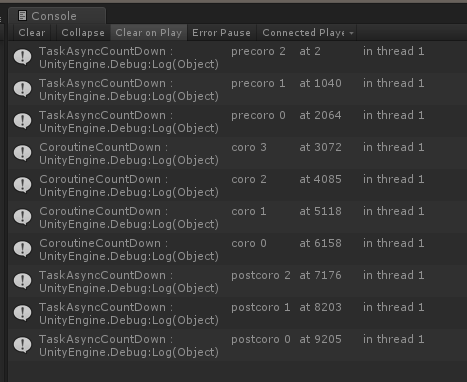Click log icon for postcoro 2 entry
Viewport: 467px width, 382px height.
23,281
